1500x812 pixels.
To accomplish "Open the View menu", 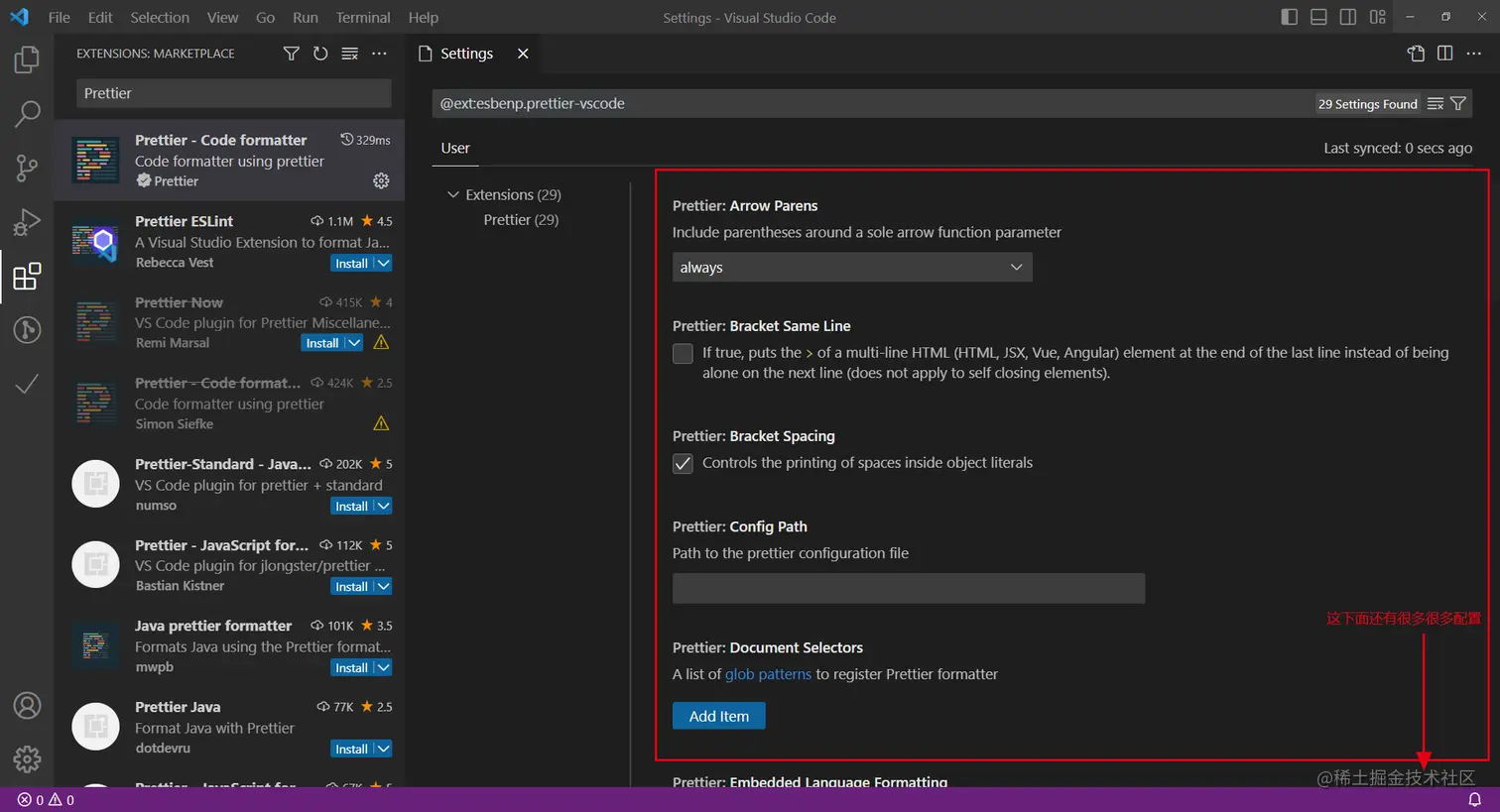I will [x=222, y=17].
